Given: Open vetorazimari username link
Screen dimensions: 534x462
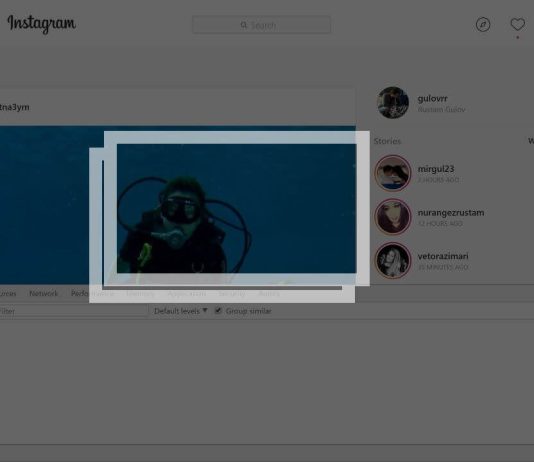Looking at the screenshot, I should (x=443, y=256).
